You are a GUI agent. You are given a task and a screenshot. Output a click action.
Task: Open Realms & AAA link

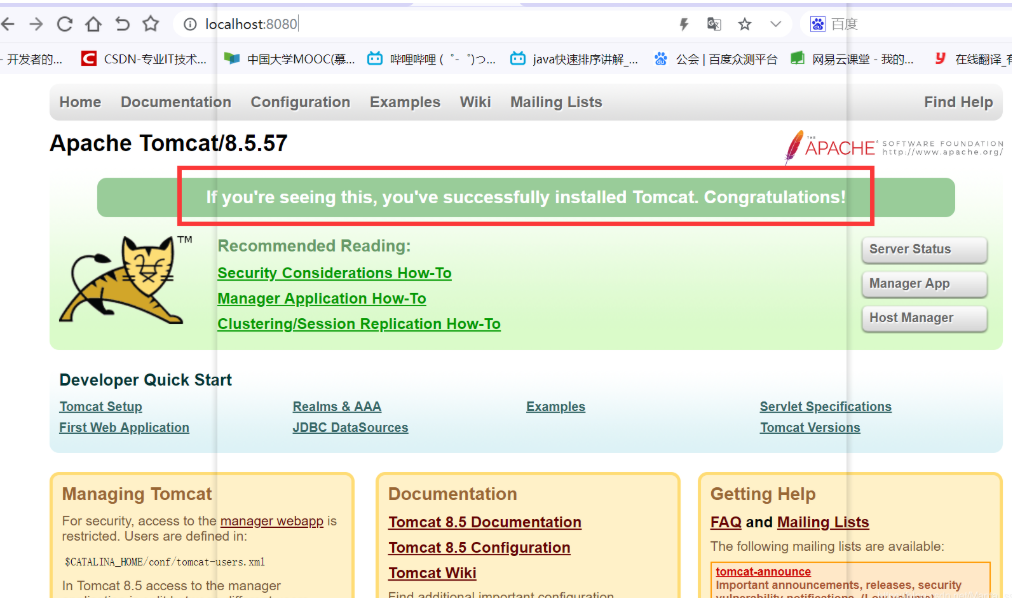(x=337, y=406)
